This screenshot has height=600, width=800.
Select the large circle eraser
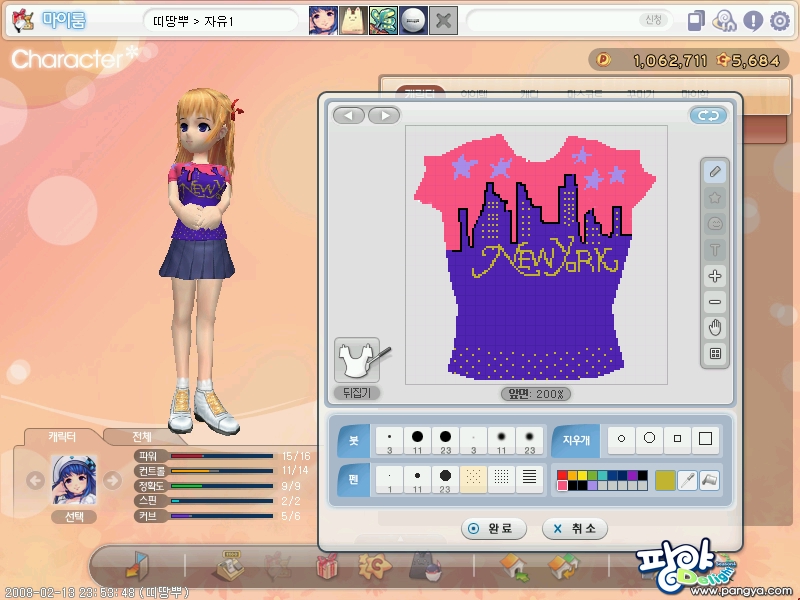point(649,439)
